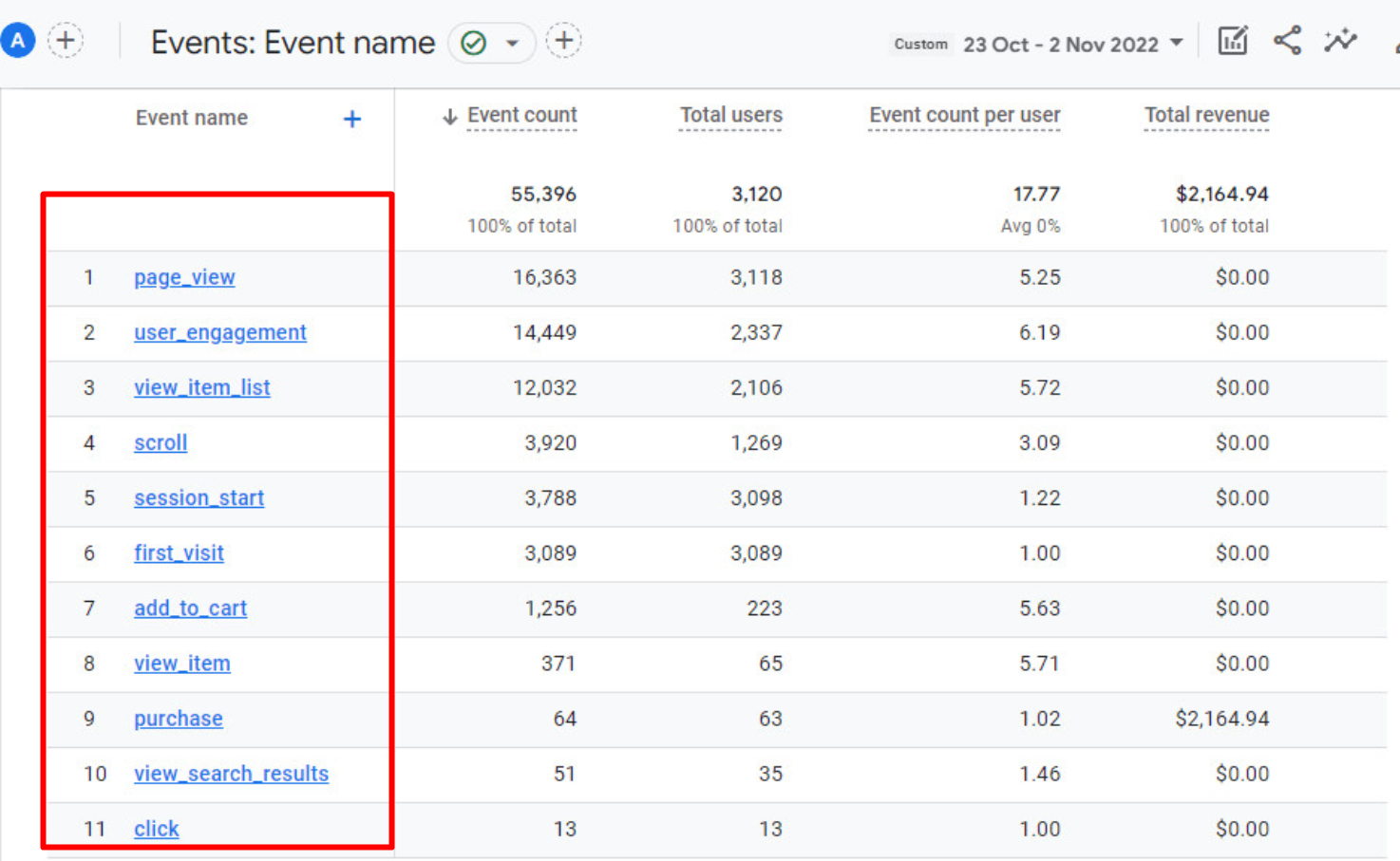This screenshot has width=1400, height=861.
Task: Select the view_search_results event link
Action: click(x=231, y=774)
